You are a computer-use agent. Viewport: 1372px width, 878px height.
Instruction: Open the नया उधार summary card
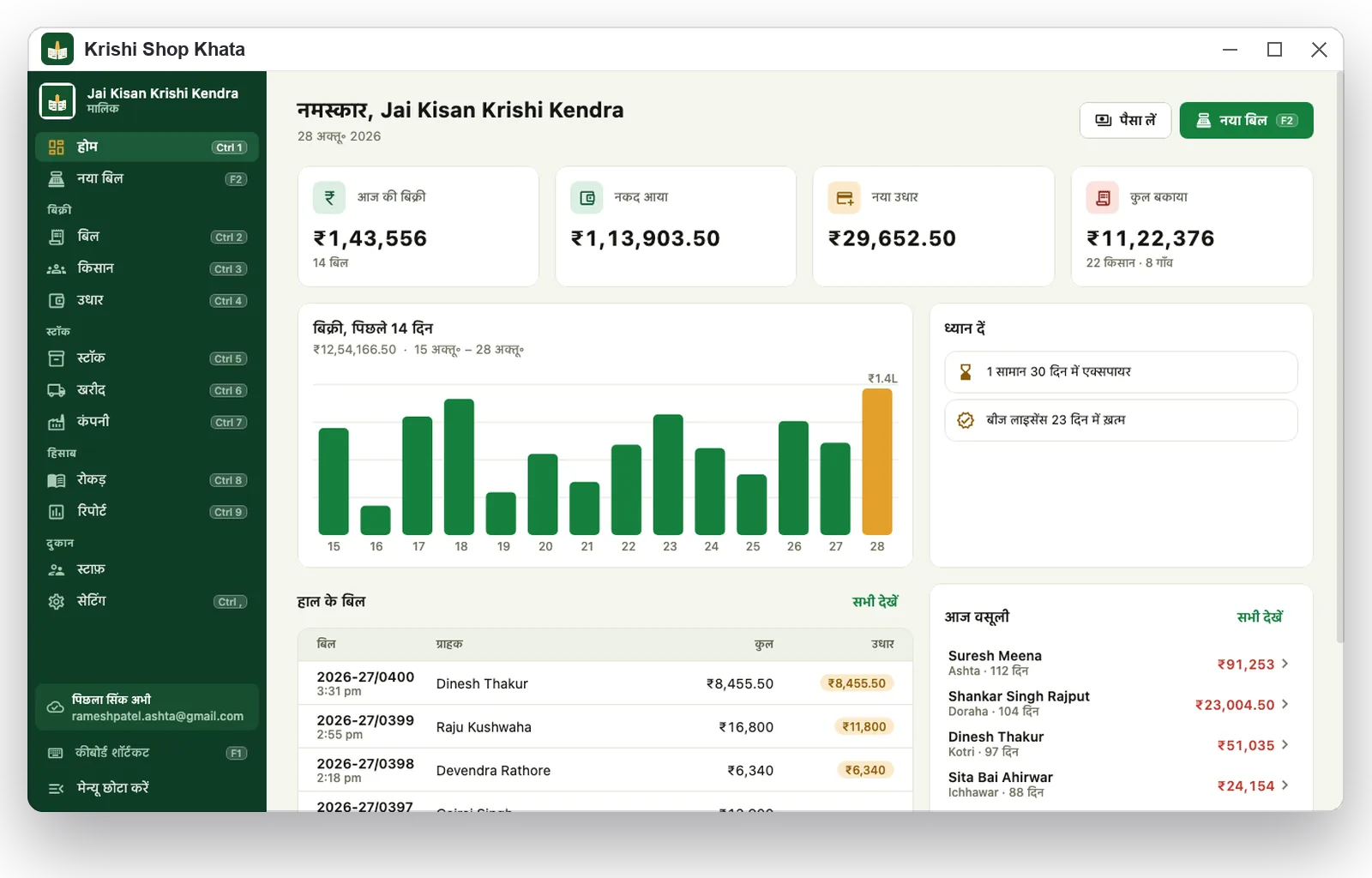(x=933, y=226)
